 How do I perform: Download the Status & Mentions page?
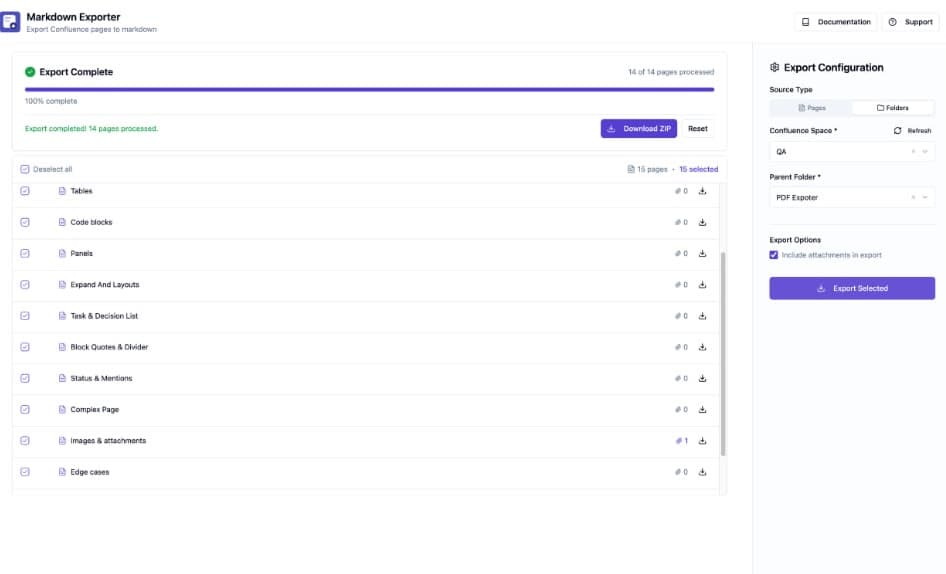click(702, 378)
